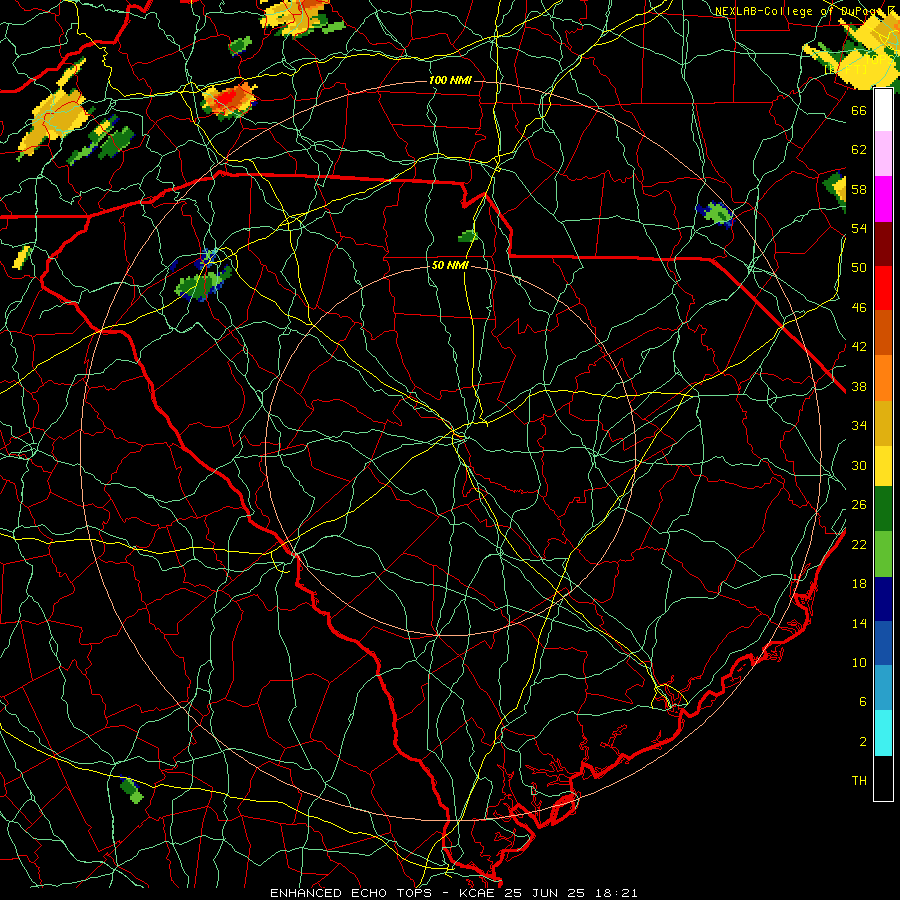Click the red-orange storm cell echo
Viewport: 900px width, 900px height.
tap(230, 99)
